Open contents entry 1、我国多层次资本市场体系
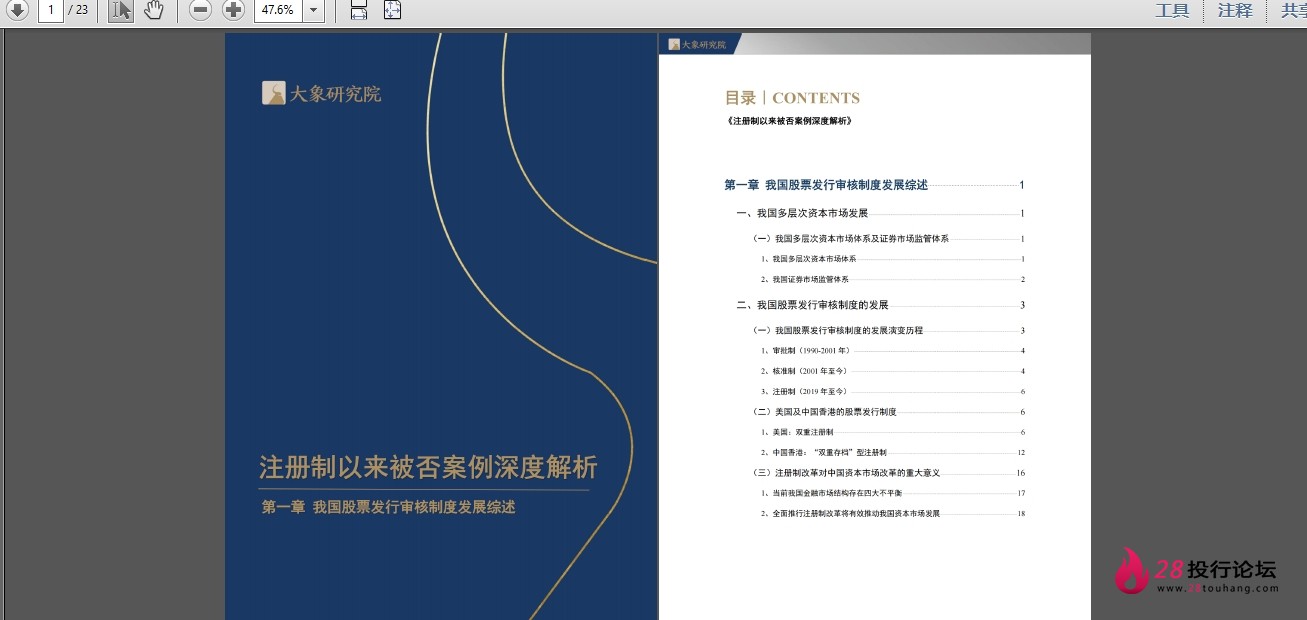Screen dimensions: 1307x620 pyautogui.click(x=892, y=259)
